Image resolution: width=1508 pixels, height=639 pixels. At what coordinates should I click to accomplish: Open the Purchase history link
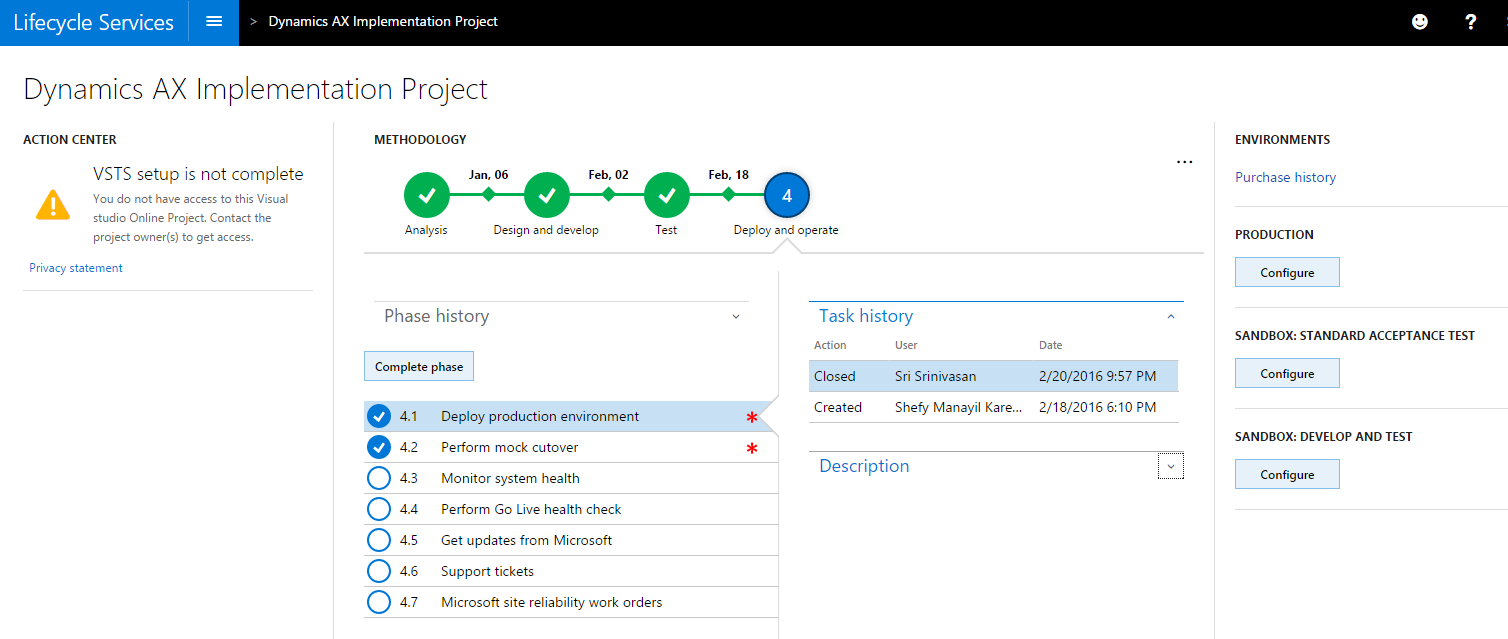[1285, 178]
